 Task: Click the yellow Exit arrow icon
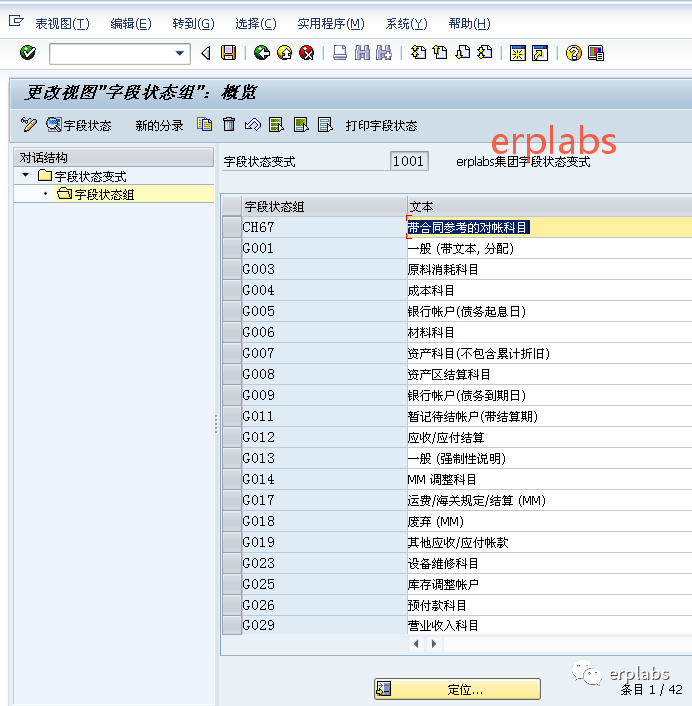285,53
